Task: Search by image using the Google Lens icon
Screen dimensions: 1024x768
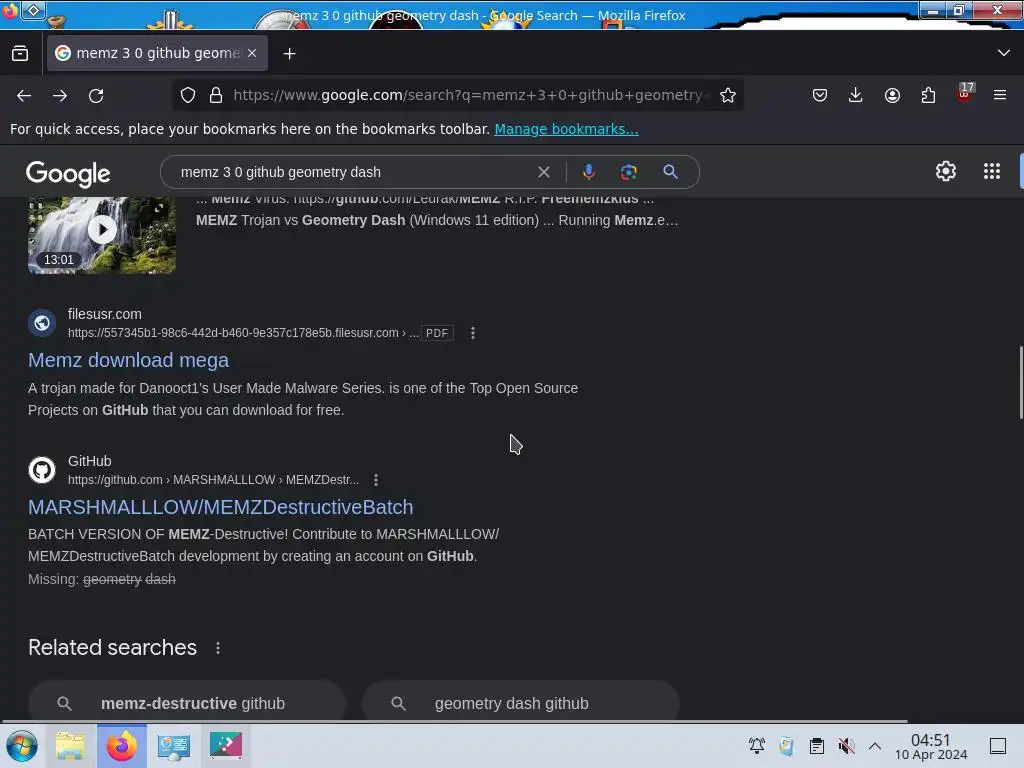Action: point(628,172)
